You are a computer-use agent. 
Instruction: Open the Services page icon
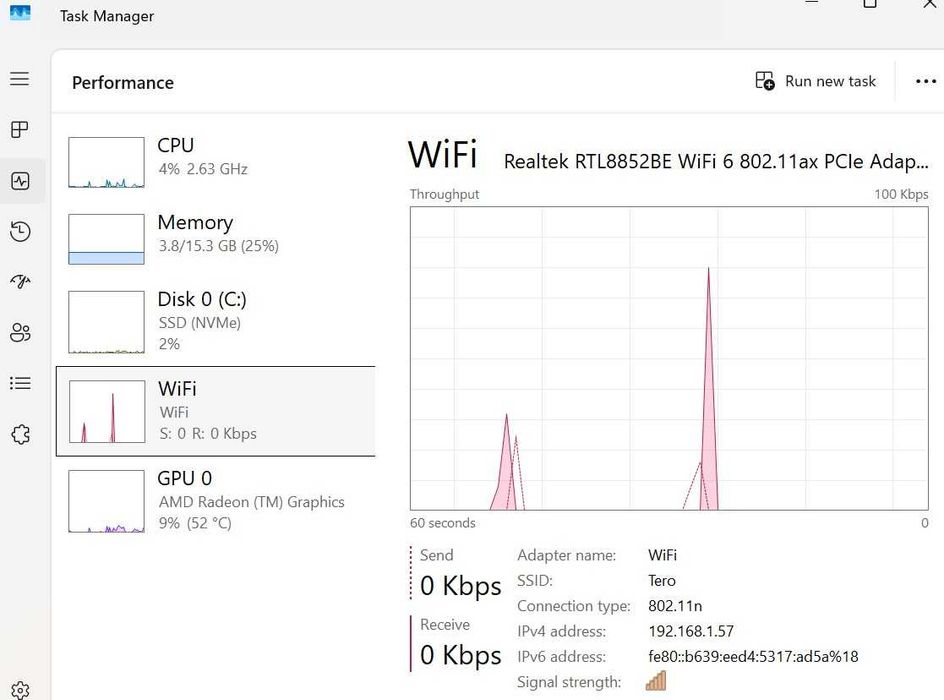pyautogui.click(x=20, y=434)
